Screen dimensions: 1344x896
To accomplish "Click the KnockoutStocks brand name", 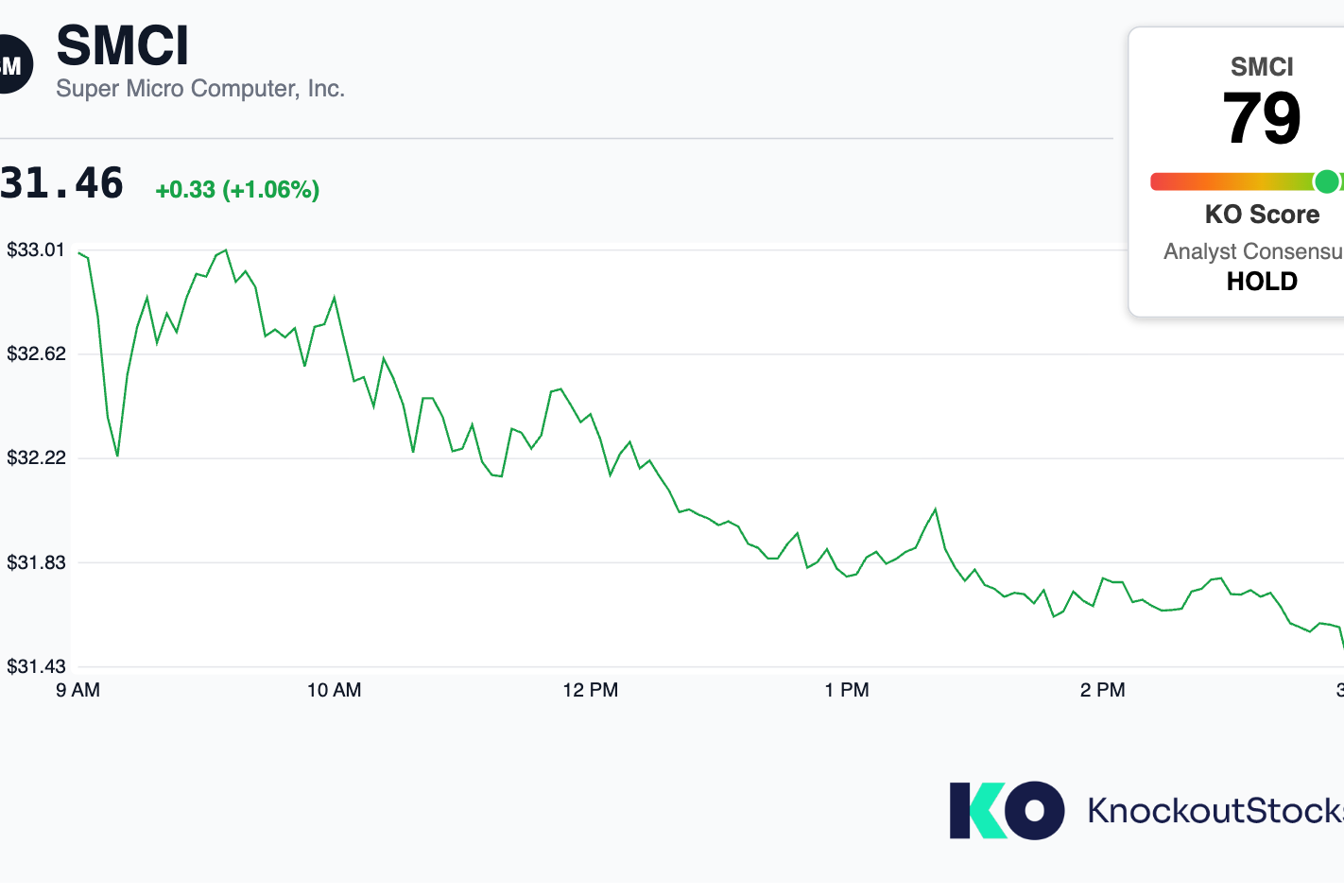I will [x=1215, y=810].
